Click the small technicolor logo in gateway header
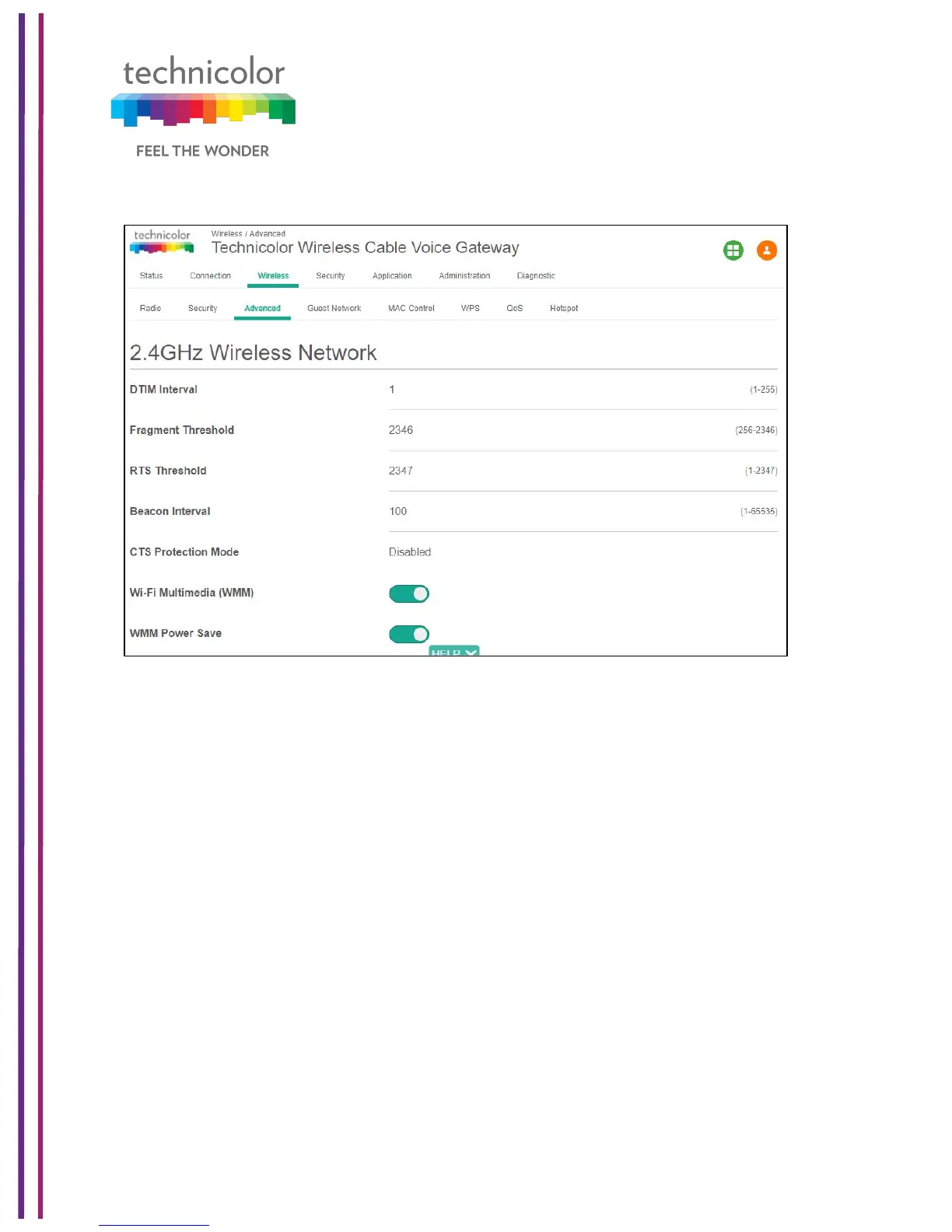Viewport: 952px width, 1232px height. (162, 242)
